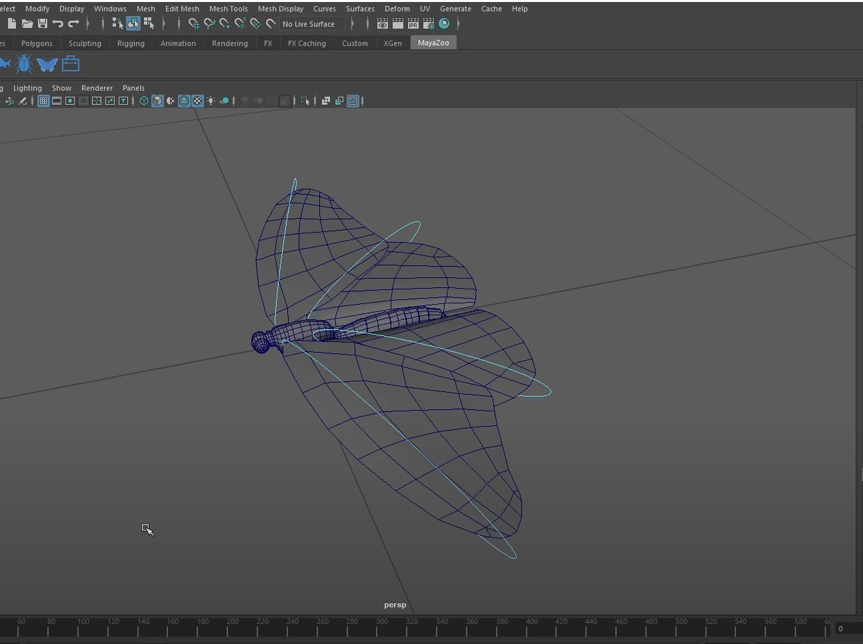This screenshot has width=863, height=644.
Task: Select a butterfly icon on the MayaZoo shelf
Action: 46,63
